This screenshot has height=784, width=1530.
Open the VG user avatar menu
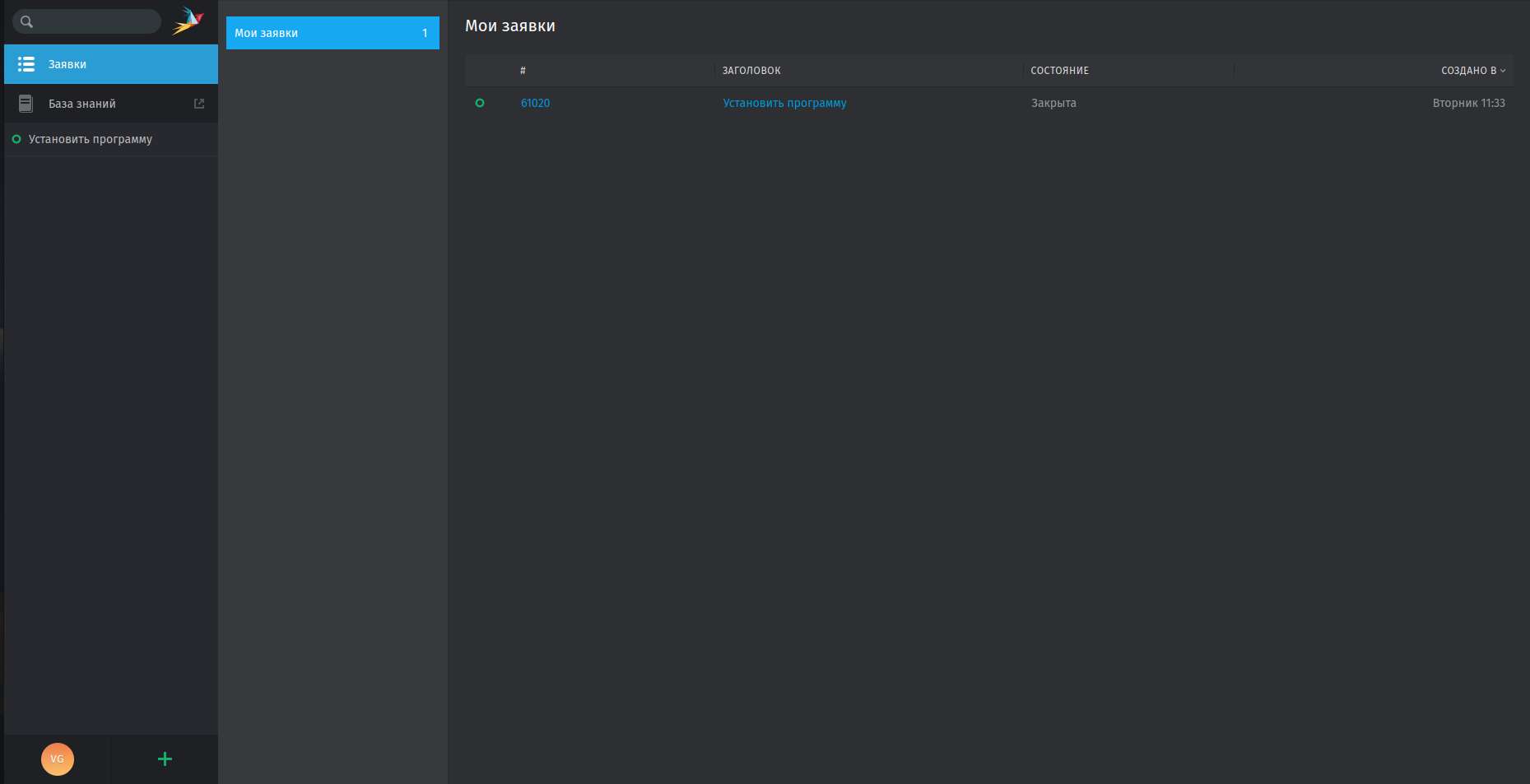[58, 758]
